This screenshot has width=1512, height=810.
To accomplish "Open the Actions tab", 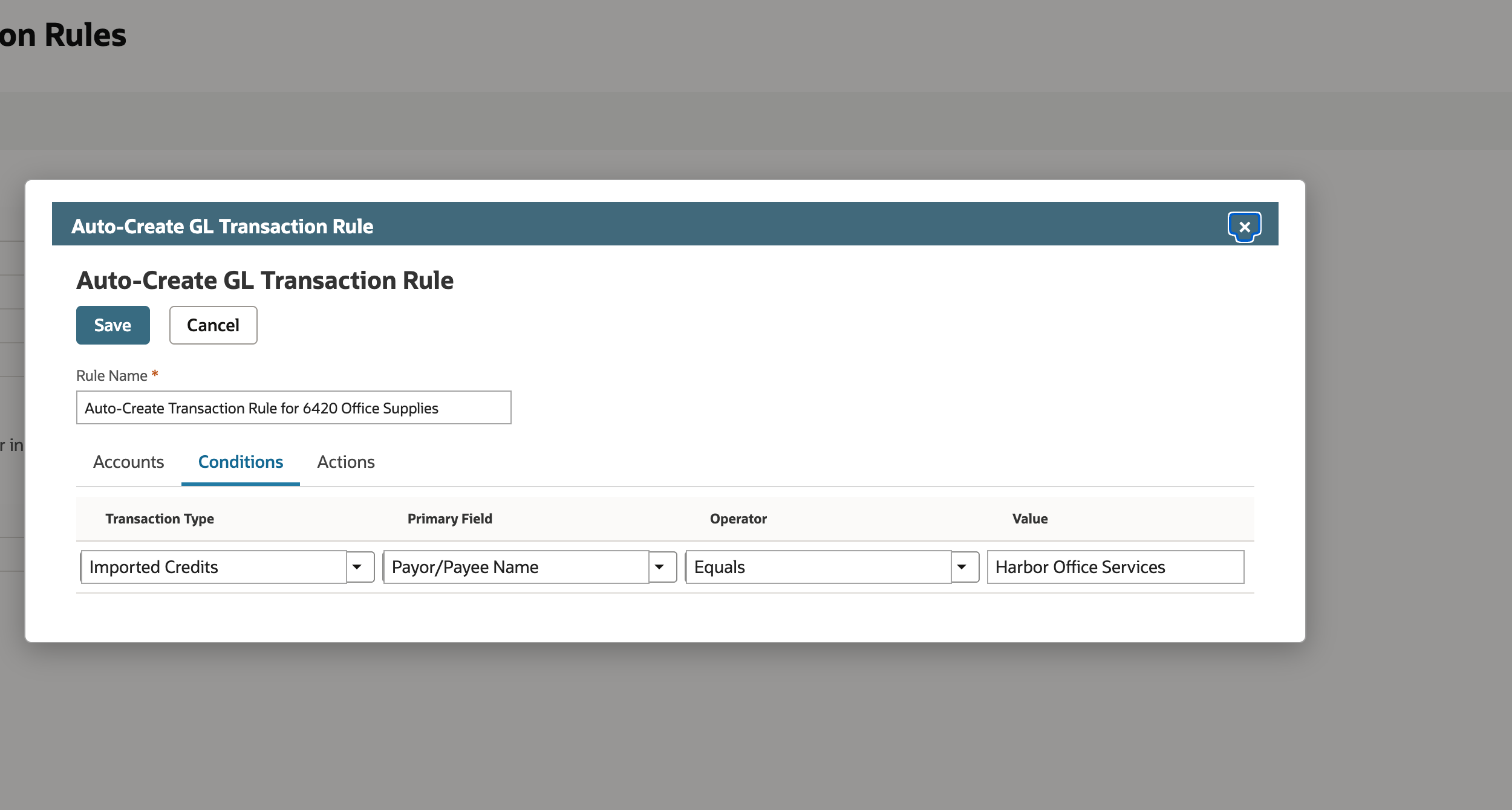I will 346,462.
